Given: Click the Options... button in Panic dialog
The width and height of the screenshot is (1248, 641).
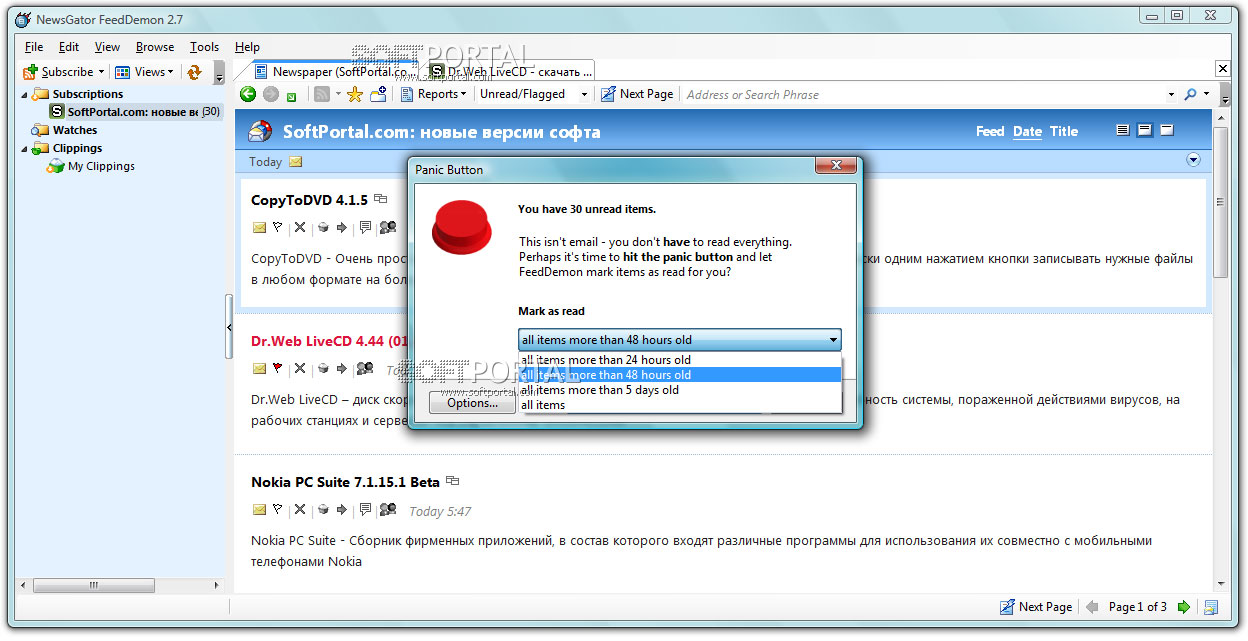Looking at the screenshot, I should coord(472,403).
